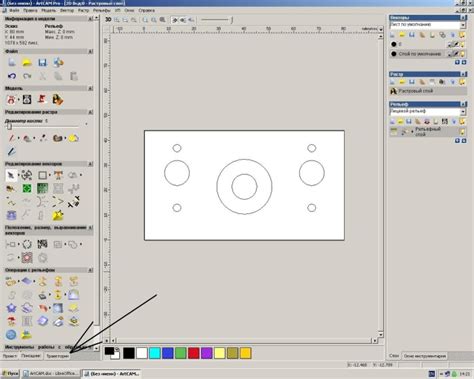Viewport: 474px width, 379px height.
Task: Click the undo arrow icon
Action: point(12,76)
